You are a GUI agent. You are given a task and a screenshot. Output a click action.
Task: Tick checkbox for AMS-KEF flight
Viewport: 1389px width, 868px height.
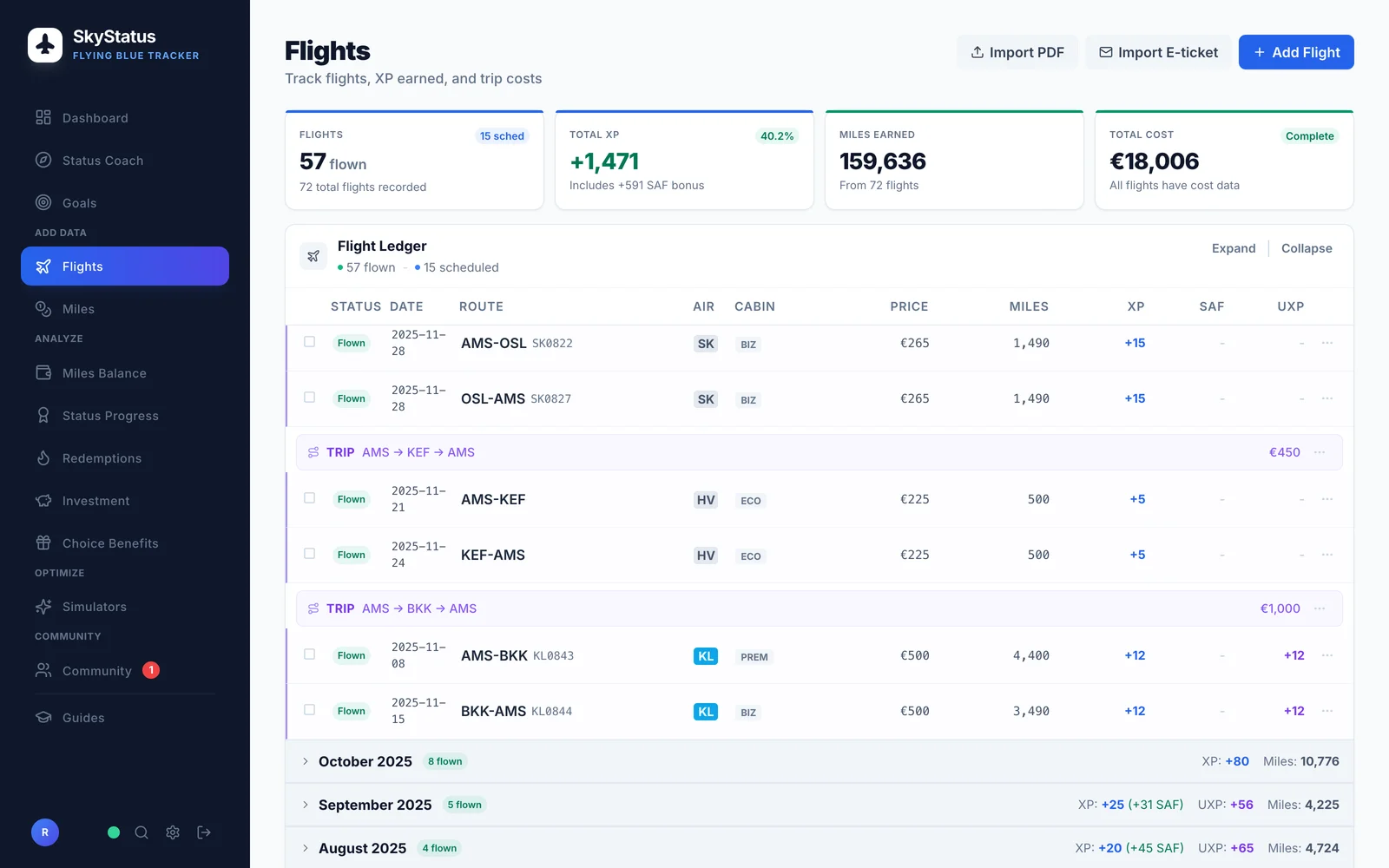click(309, 498)
